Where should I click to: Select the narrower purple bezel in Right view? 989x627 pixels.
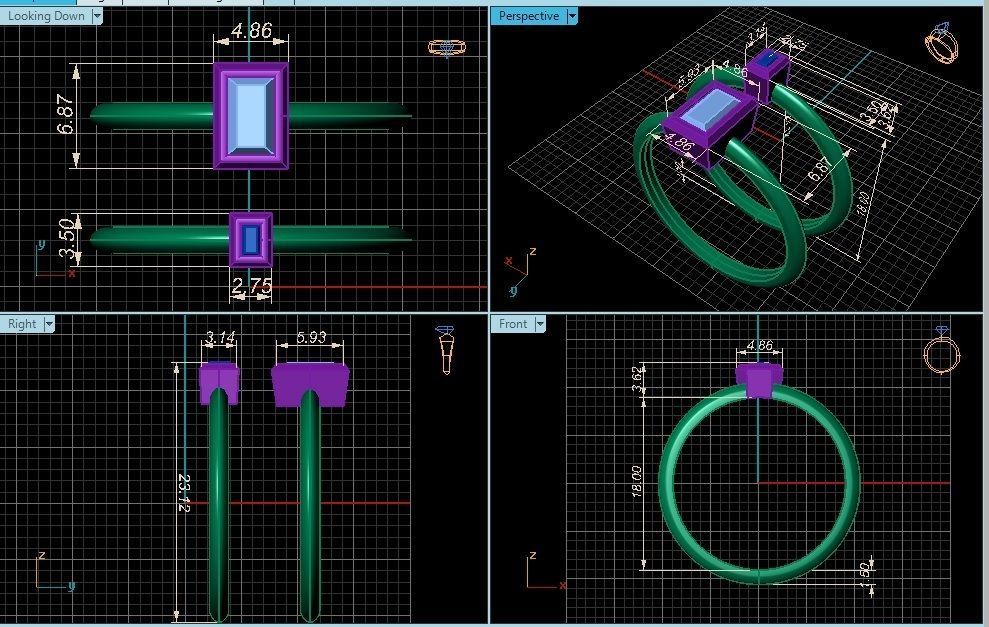[x=219, y=384]
